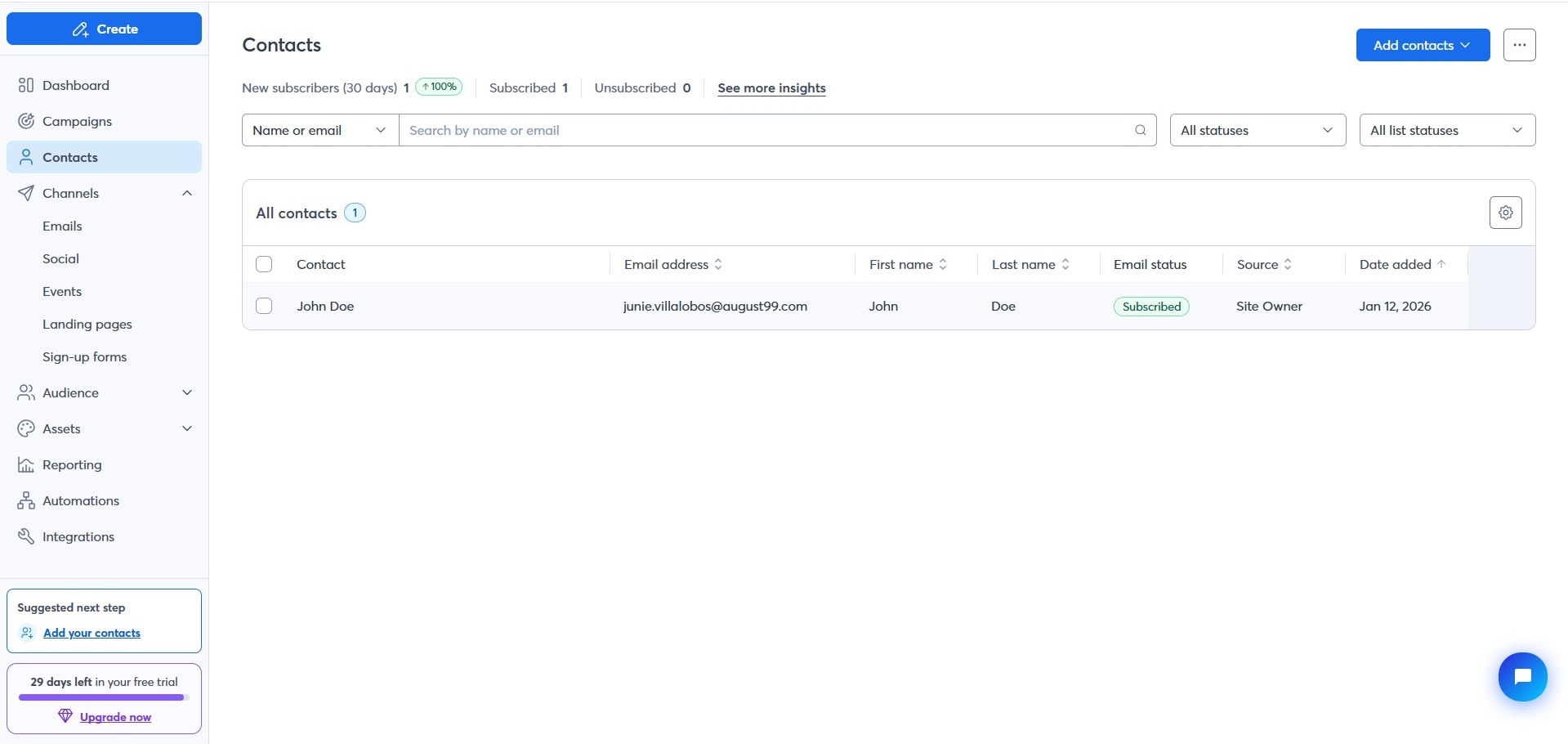This screenshot has width=1568, height=744.
Task: Click the Automations icon in sidebar
Action: click(x=26, y=501)
